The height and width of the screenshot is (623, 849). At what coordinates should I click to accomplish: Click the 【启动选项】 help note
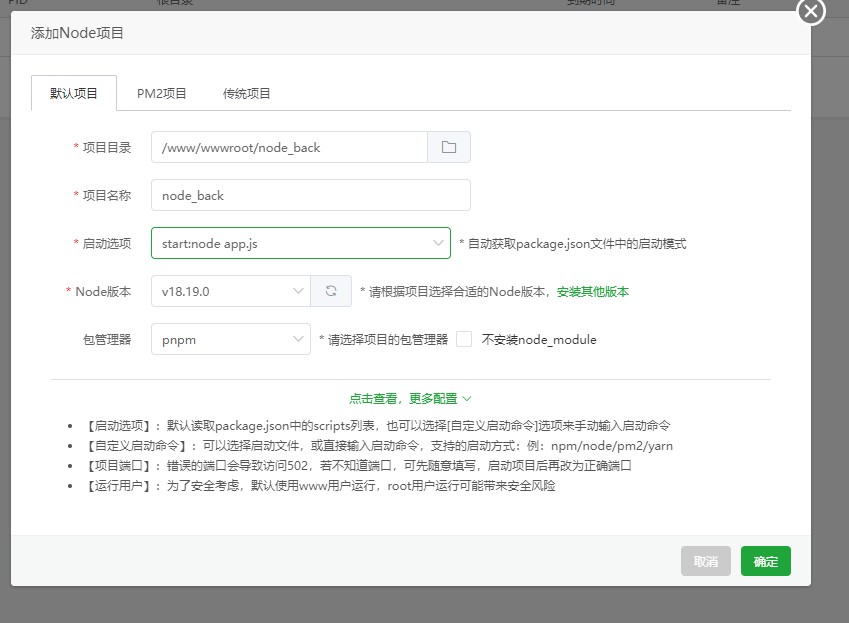(x=377, y=426)
